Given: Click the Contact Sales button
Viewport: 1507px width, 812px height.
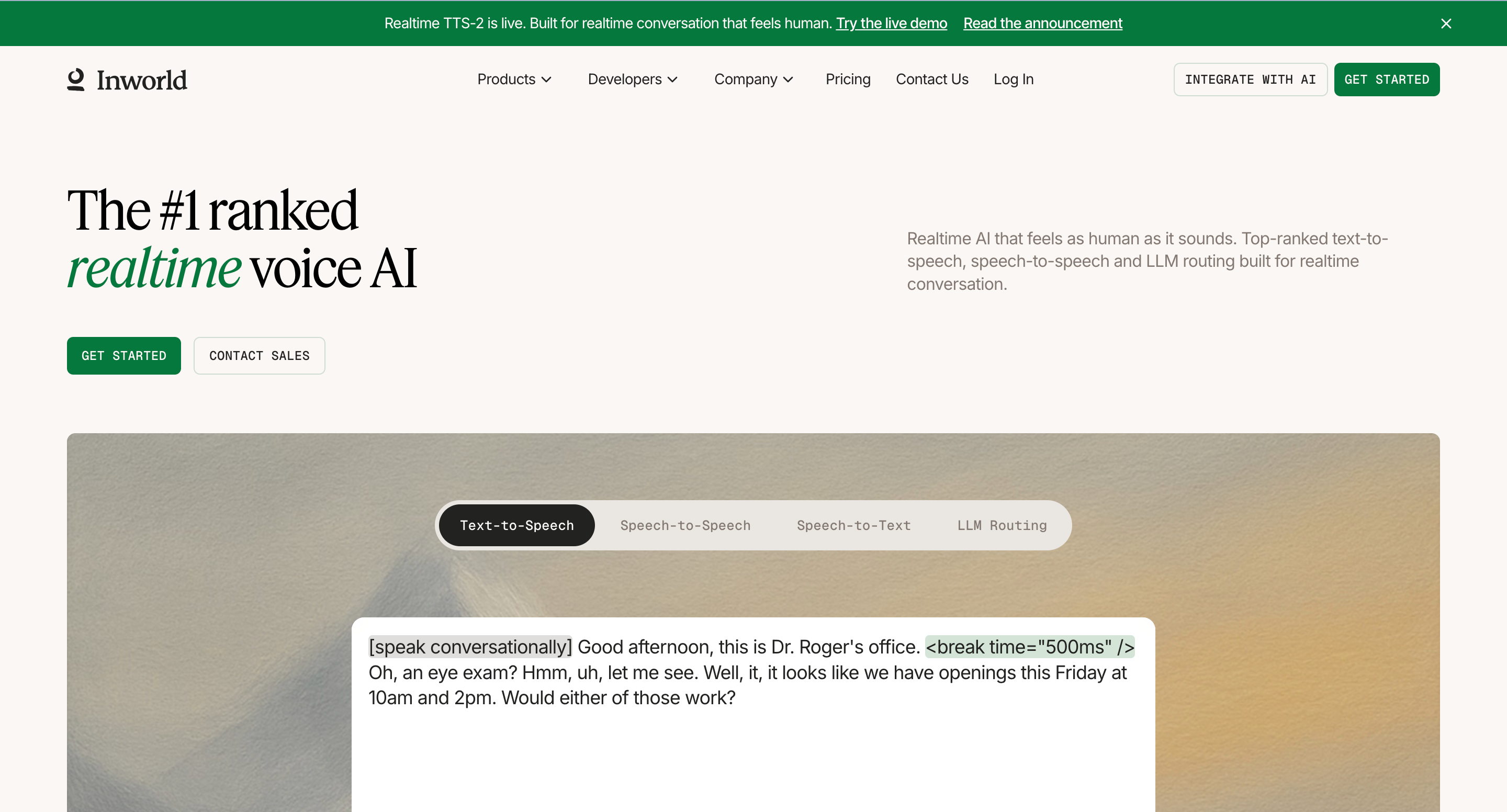Looking at the screenshot, I should [x=259, y=356].
